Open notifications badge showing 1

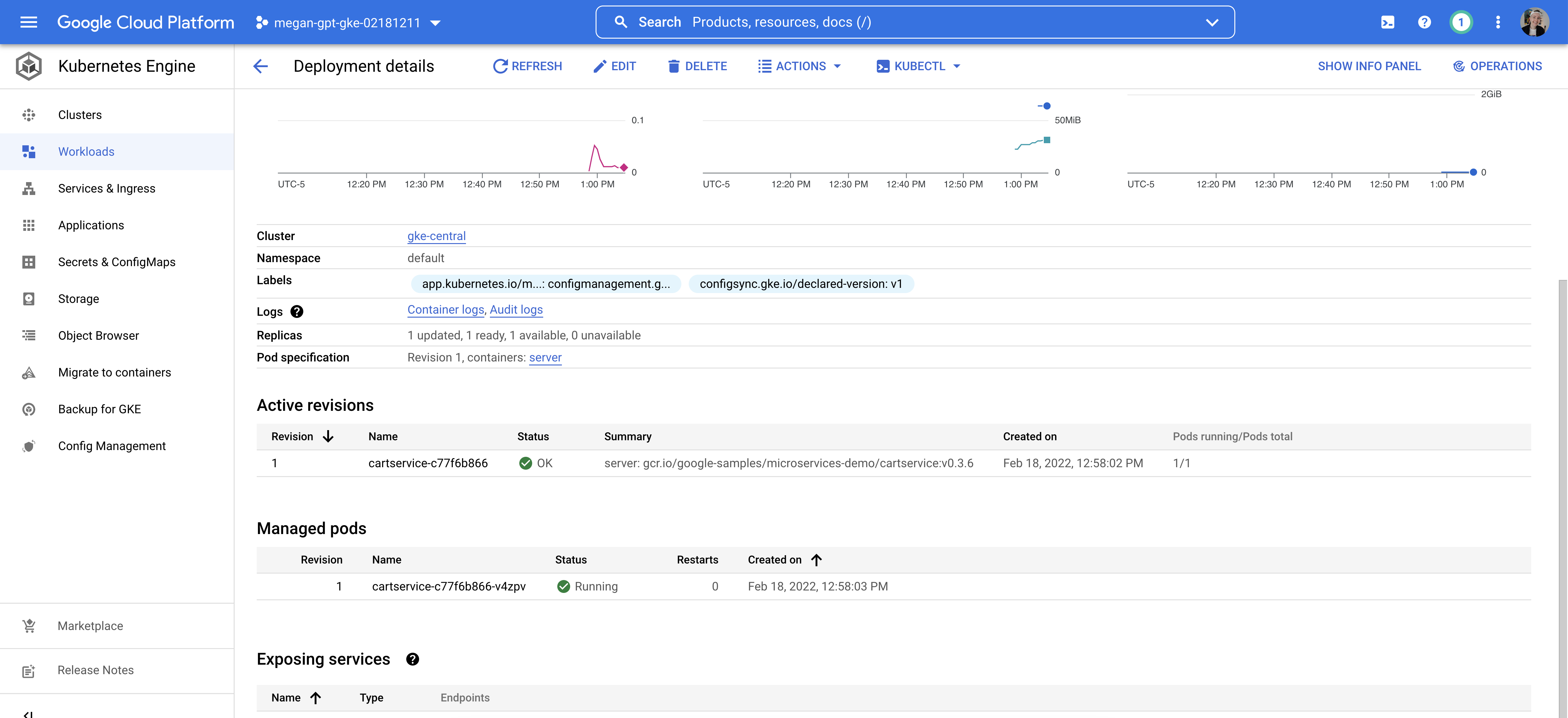[1461, 22]
